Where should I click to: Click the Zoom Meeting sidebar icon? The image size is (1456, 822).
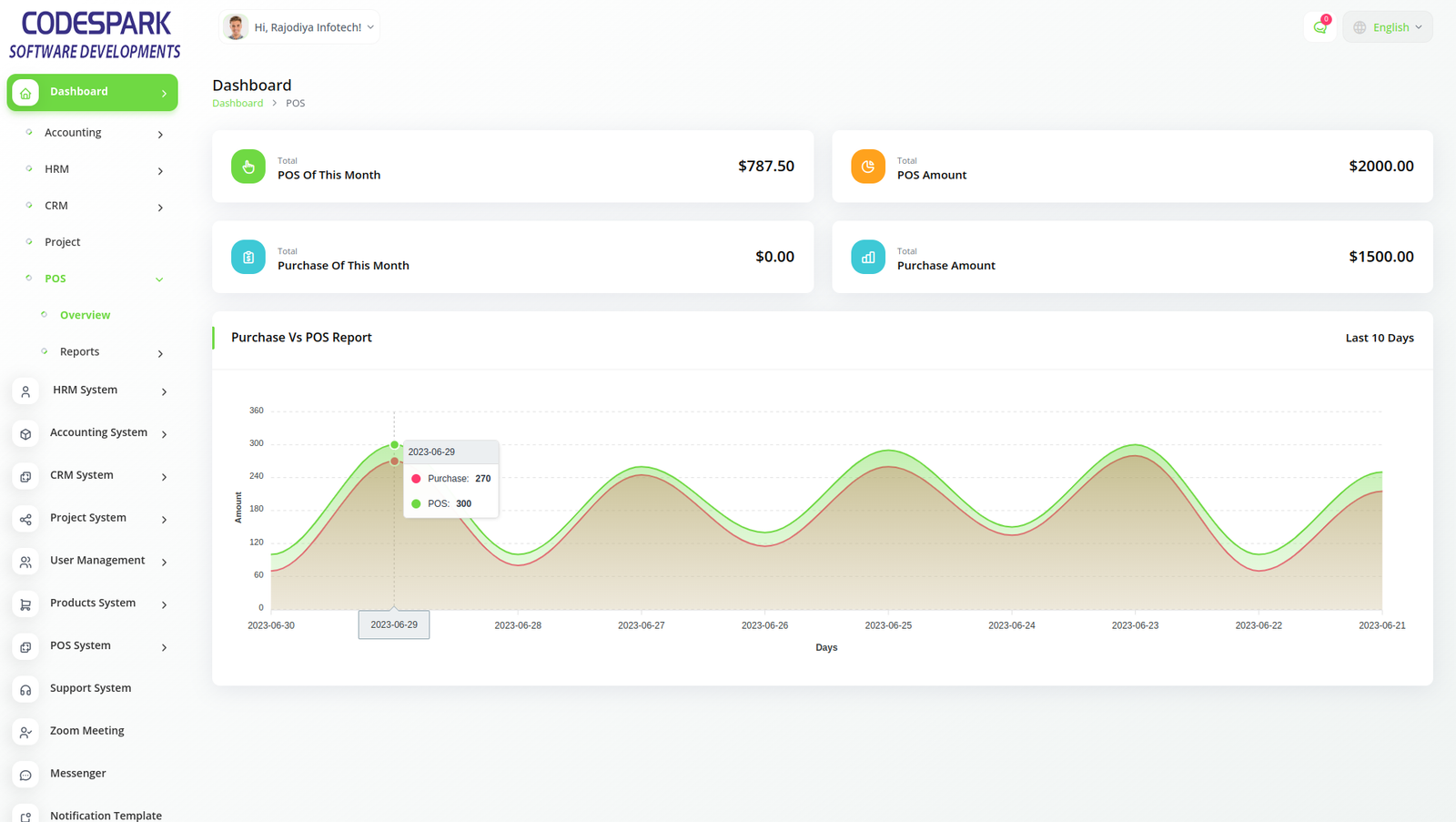[25, 733]
